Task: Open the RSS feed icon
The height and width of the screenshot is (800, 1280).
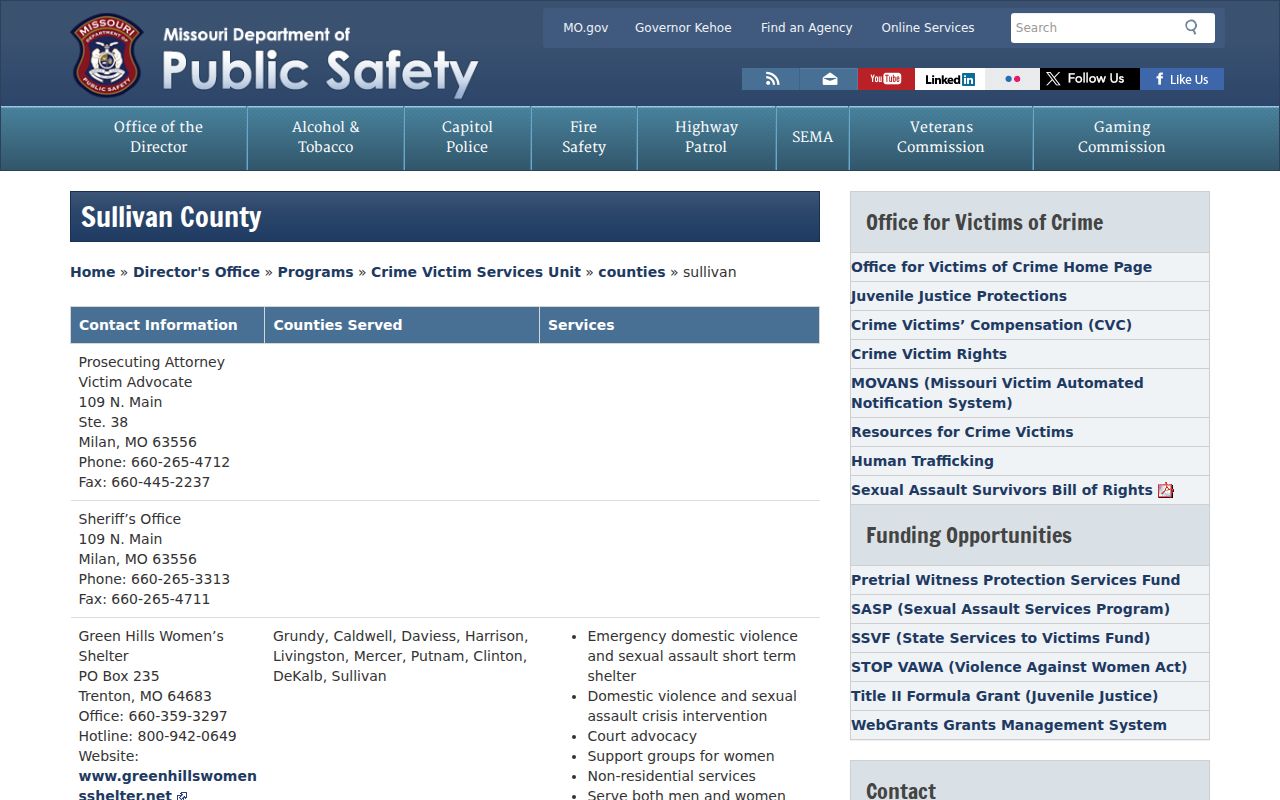Action: (771, 79)
